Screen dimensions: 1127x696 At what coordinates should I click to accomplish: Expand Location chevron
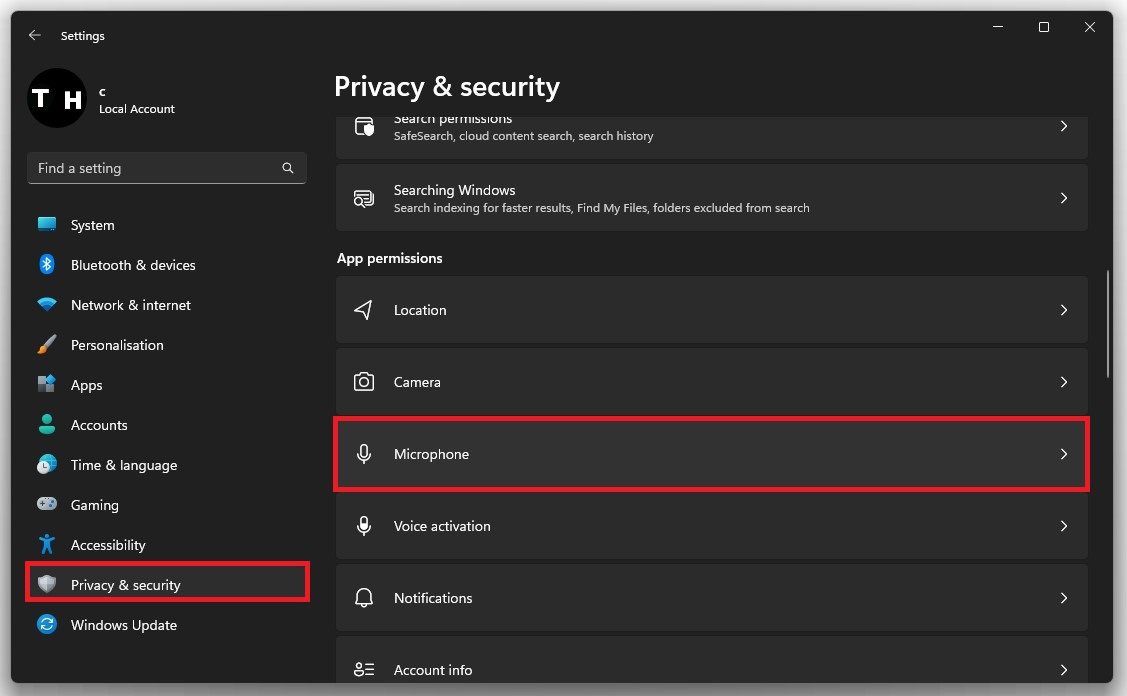1064,310
